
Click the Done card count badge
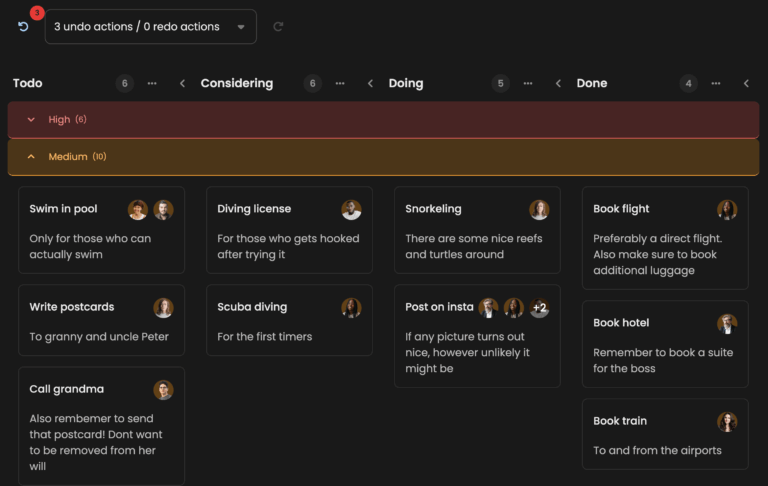(689, 83)
